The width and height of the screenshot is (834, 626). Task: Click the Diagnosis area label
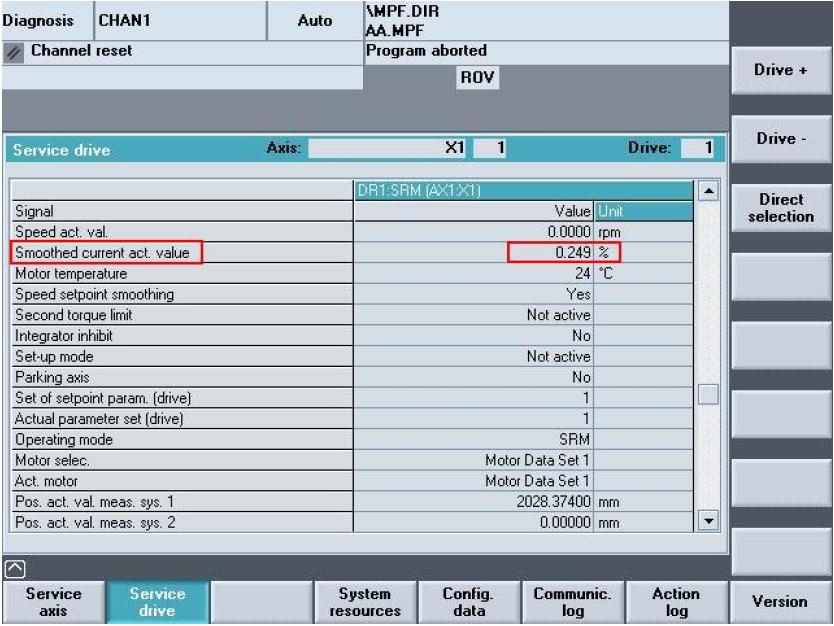38,21
